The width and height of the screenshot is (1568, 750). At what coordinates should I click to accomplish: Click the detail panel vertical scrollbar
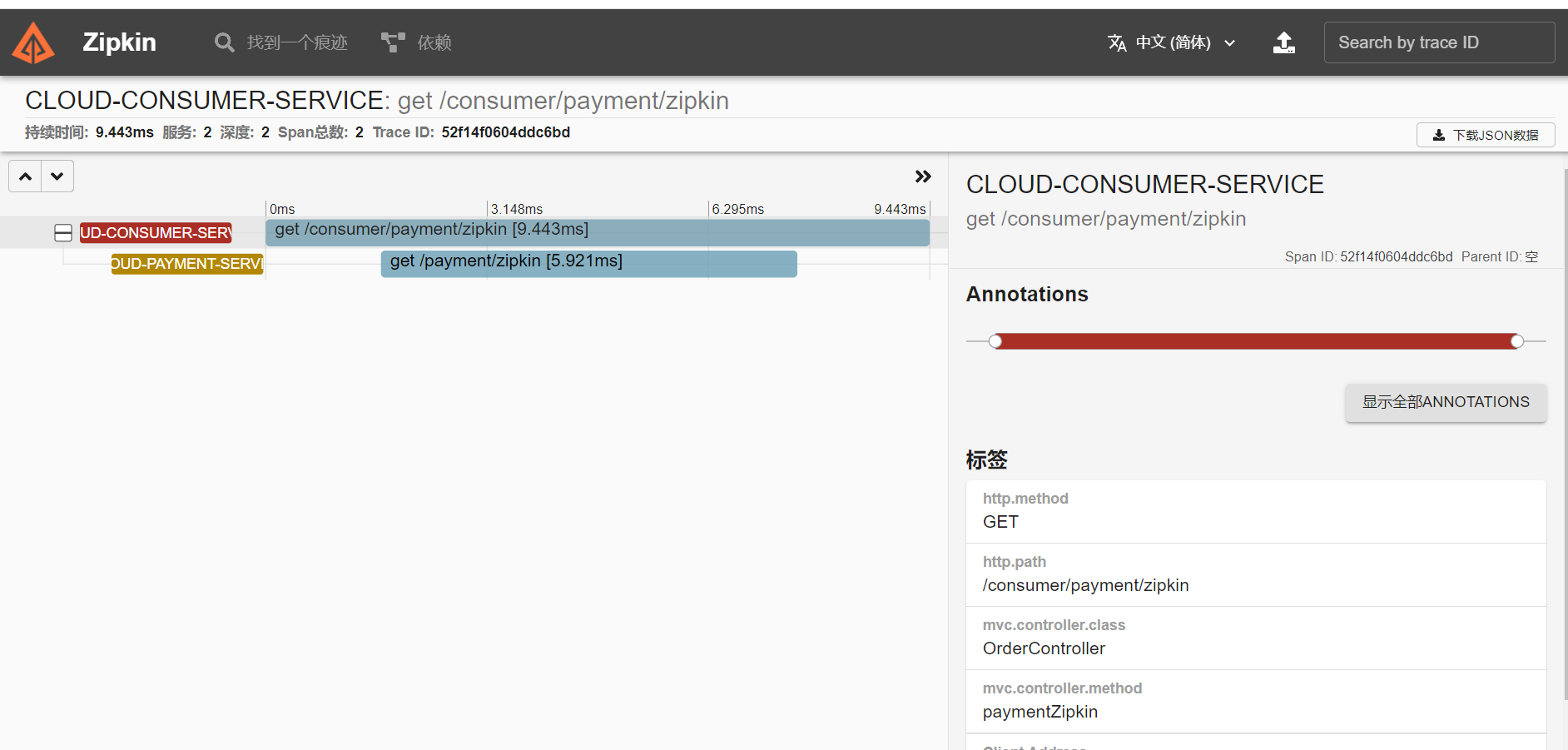coord(1565,433)
